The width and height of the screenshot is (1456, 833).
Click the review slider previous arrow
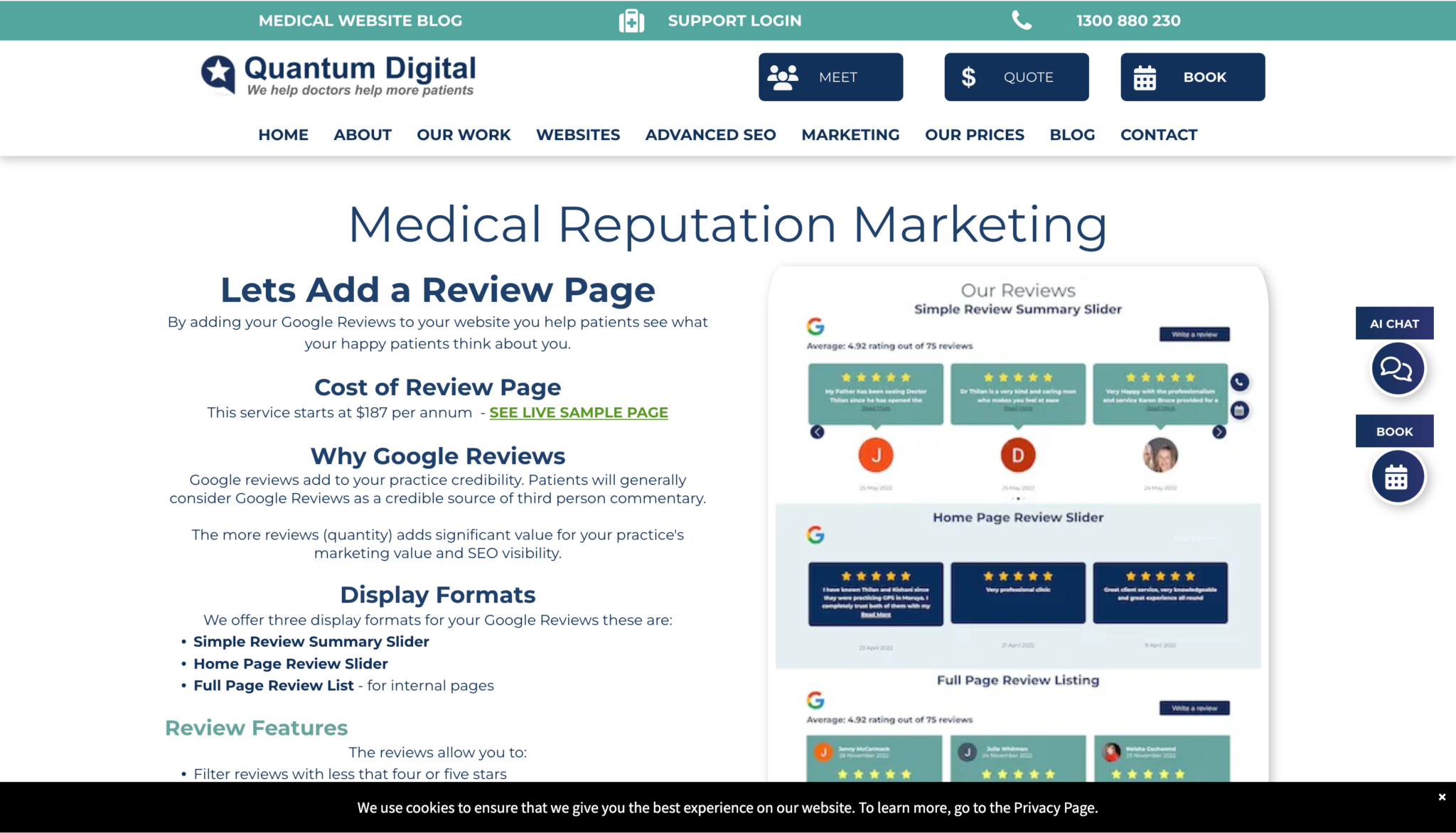(818, 432)
